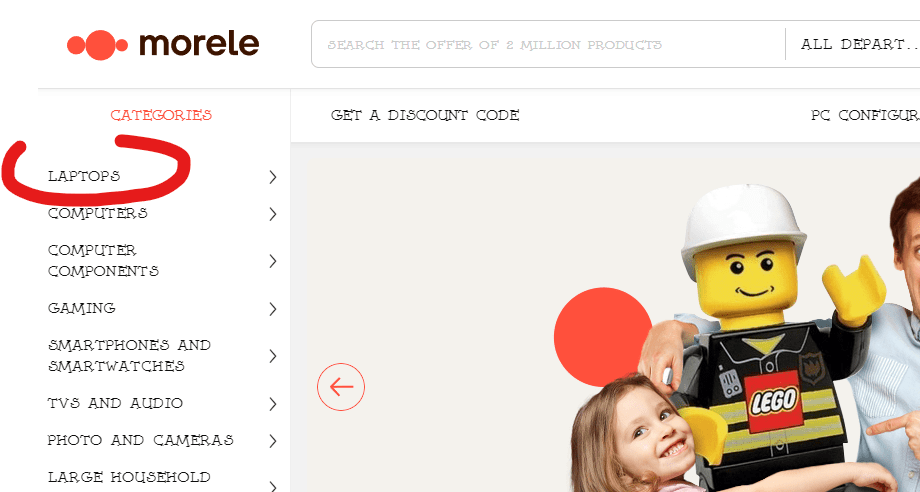Open Get a Discount Code
Image resolution: width=920 pixels, height=492 pixels.
coord(425,116)
